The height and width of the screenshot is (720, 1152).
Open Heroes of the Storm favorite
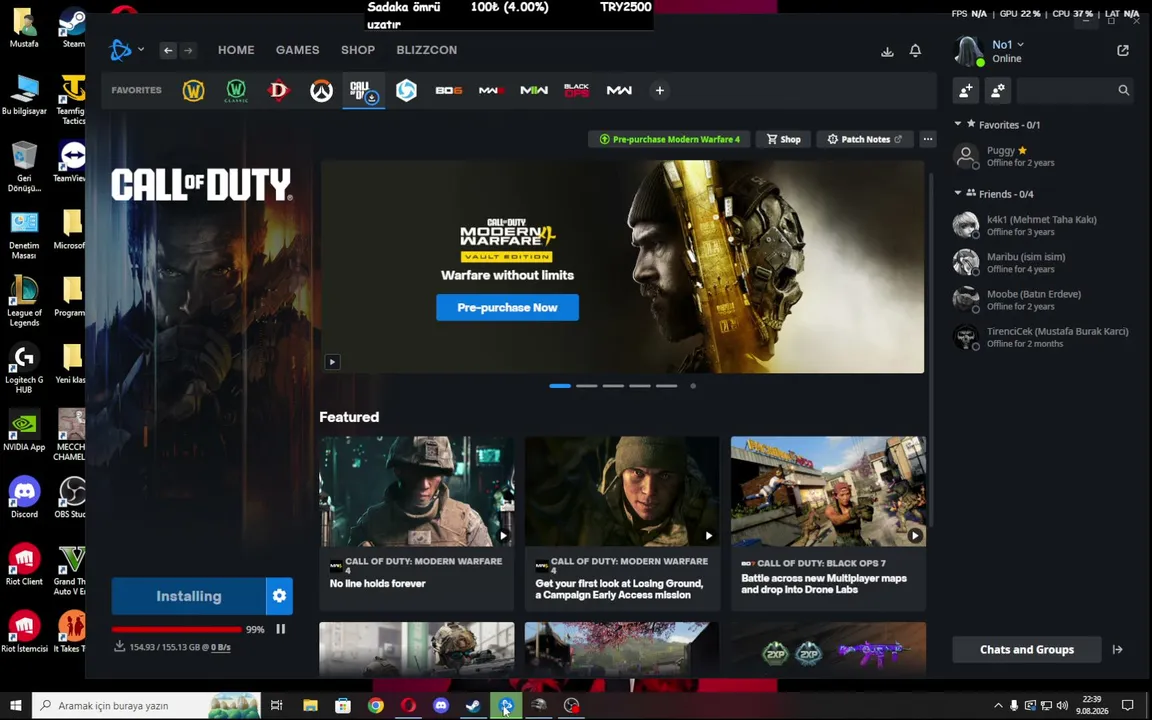[406, 90]
